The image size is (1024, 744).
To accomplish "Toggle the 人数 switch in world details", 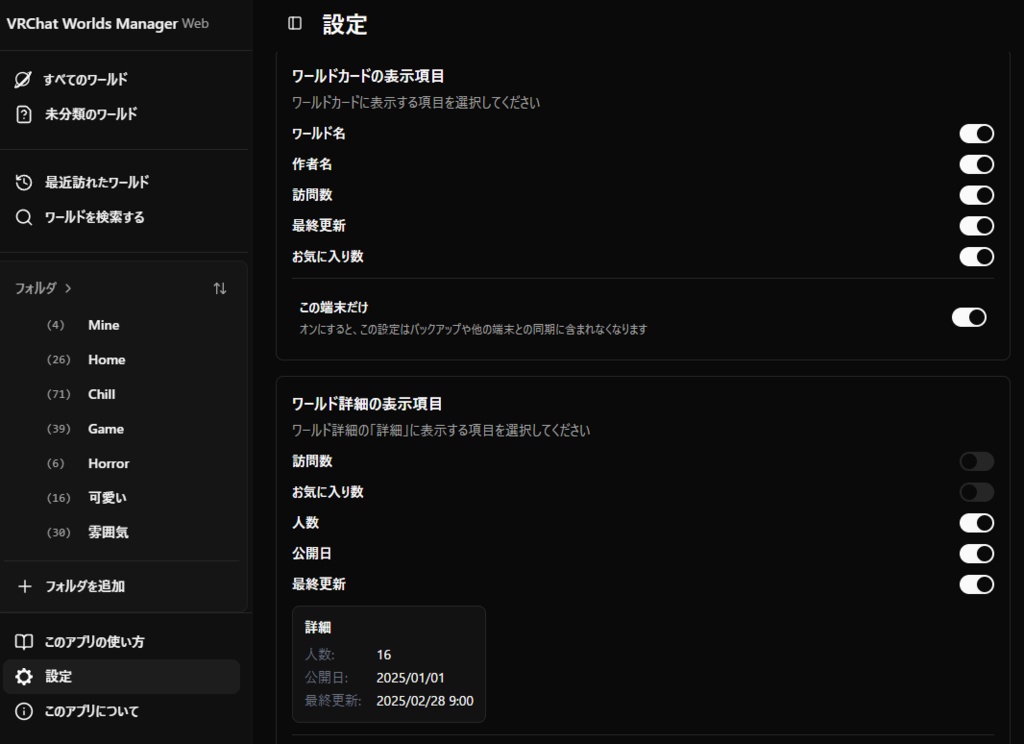I will tap(976, 523).
